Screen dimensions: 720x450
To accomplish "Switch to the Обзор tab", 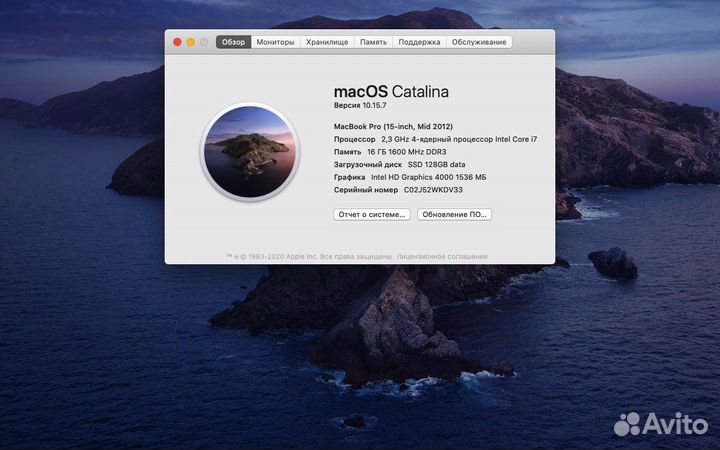I will pyautogui.click(x=233, y=42).
